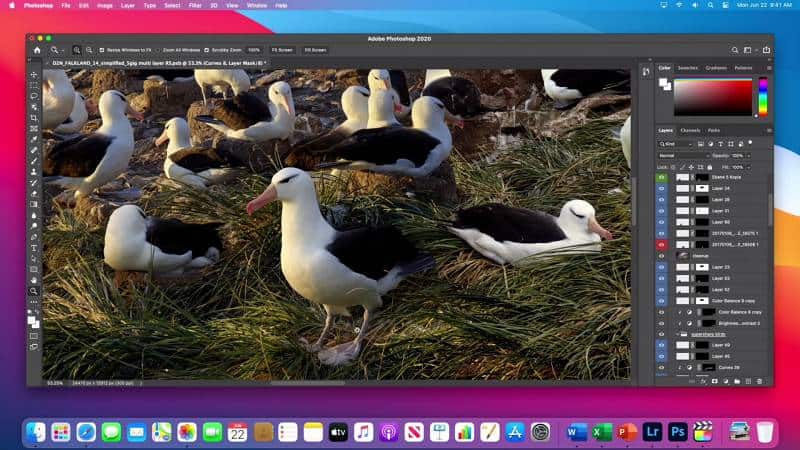Open the Normal blend mode dropdown
This screenshot has height=450, width=800.
tap(683, 156)
